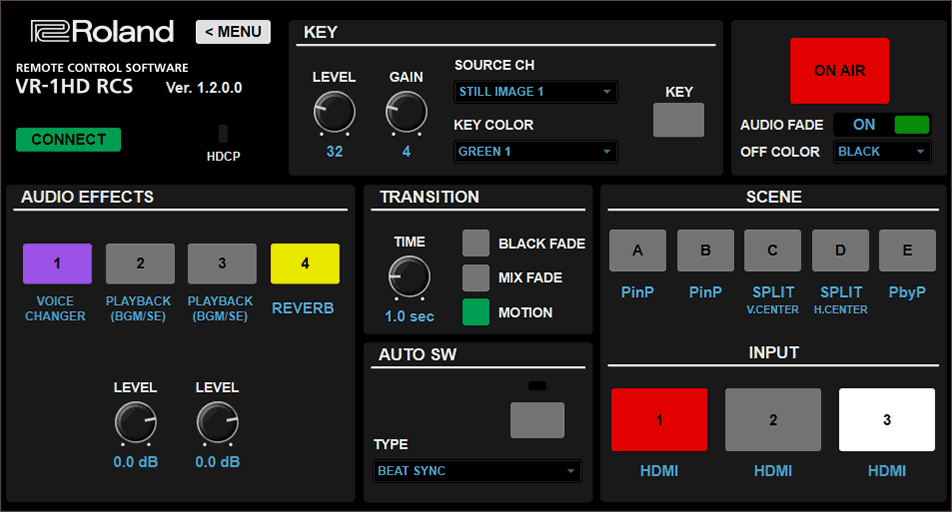The image size is (952, 512).
Task: Open the Source CH dropdown
Action: (535, 92)
